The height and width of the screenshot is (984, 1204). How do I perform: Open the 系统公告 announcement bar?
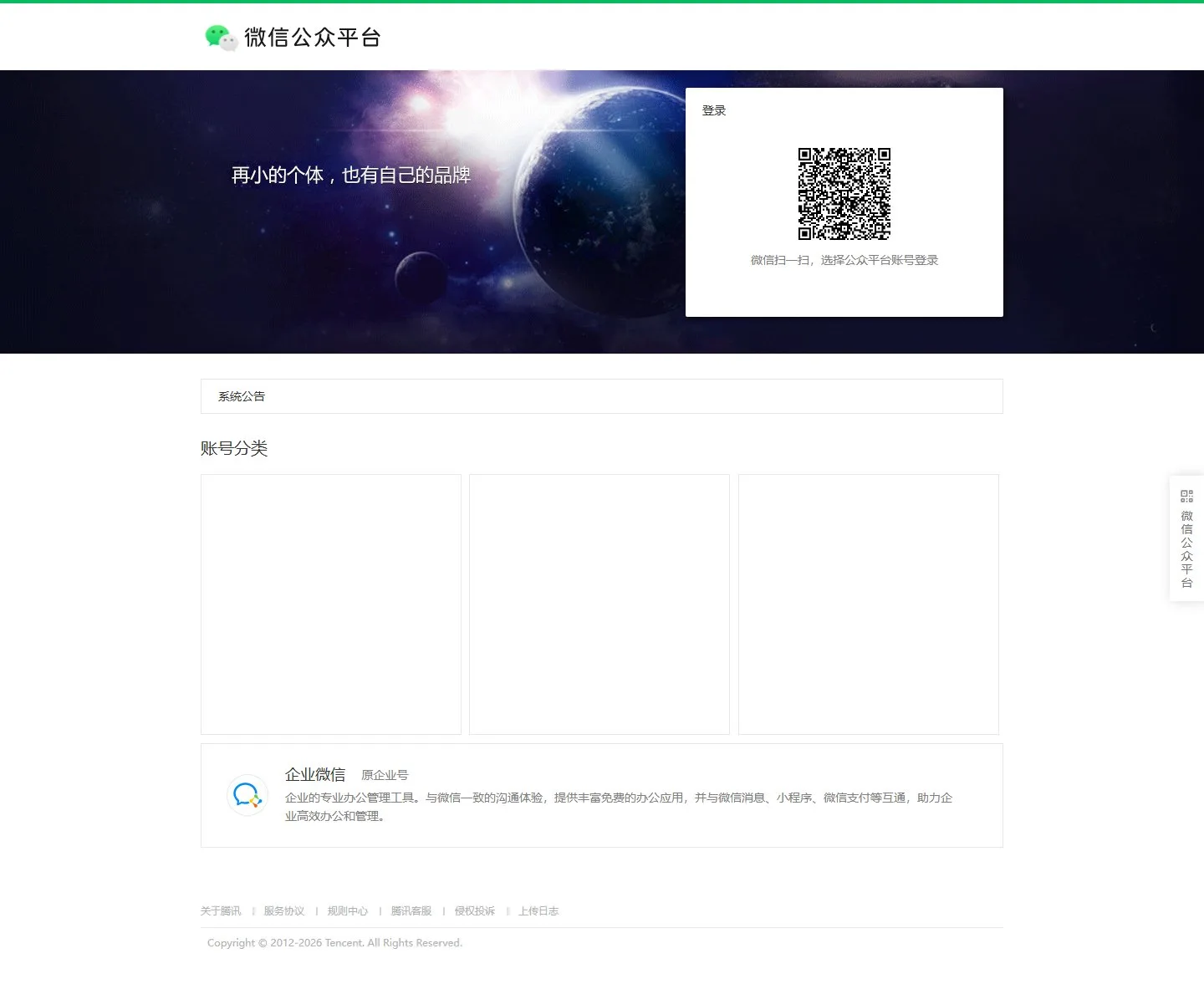602,396
